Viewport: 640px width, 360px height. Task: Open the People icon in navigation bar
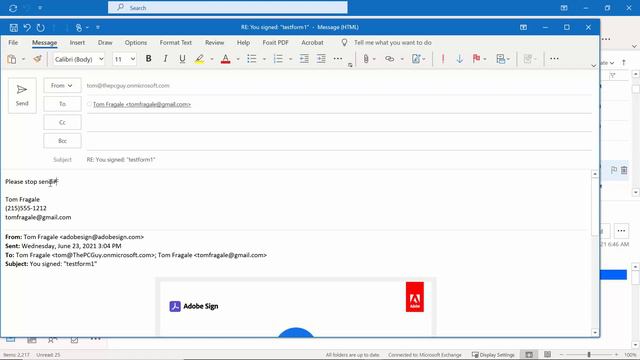[52, 340]
